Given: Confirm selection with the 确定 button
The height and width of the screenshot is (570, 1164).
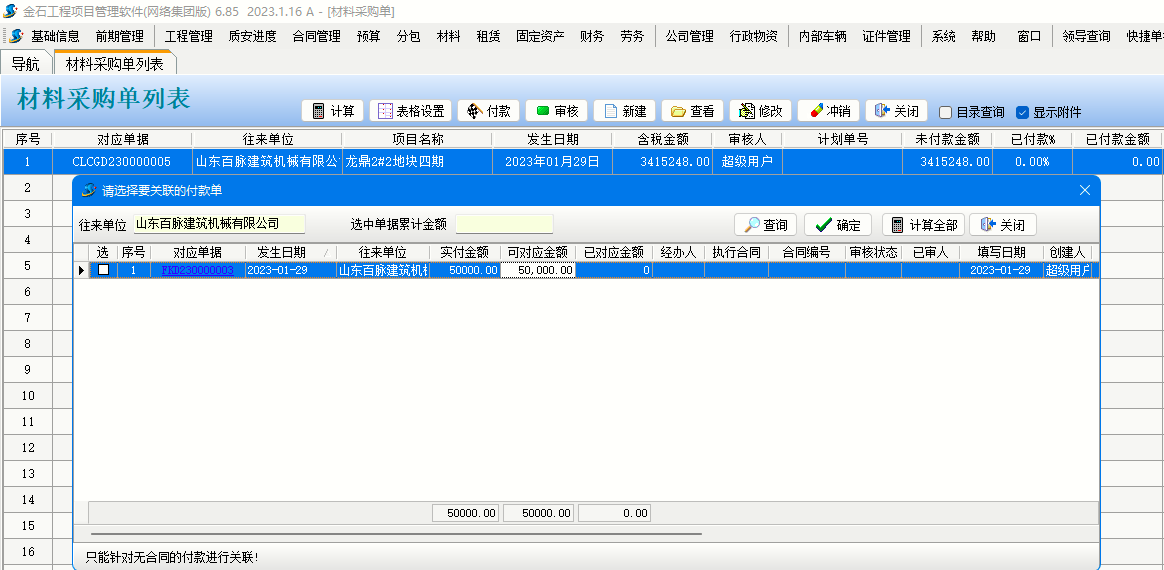Looking at the screenshot, I should tap(838, 225).
